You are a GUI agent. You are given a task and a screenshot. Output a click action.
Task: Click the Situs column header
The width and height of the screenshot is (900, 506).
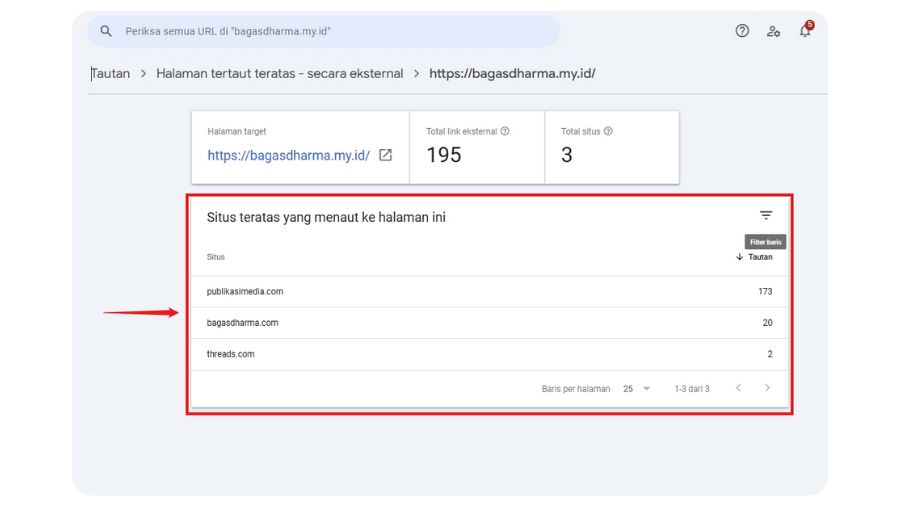click(216, 257)
